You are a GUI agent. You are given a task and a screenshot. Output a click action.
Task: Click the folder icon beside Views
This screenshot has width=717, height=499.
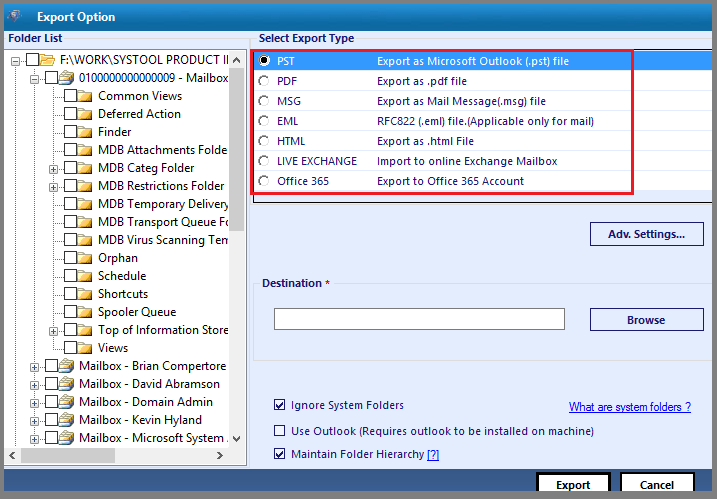tap(85, 348)
